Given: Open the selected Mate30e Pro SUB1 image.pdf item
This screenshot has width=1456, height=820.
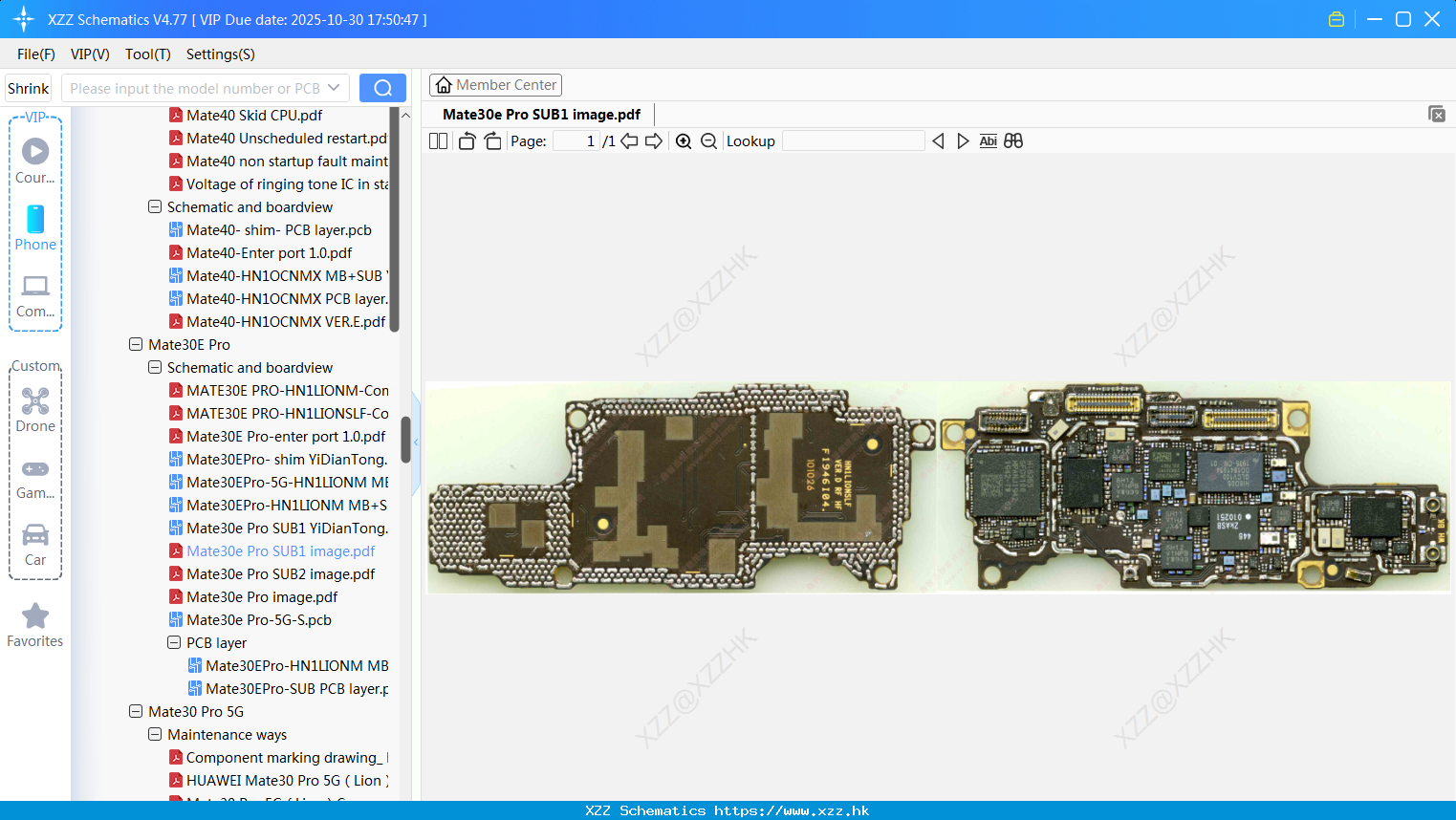Looking at the screenshot, I should coord(280,550).
